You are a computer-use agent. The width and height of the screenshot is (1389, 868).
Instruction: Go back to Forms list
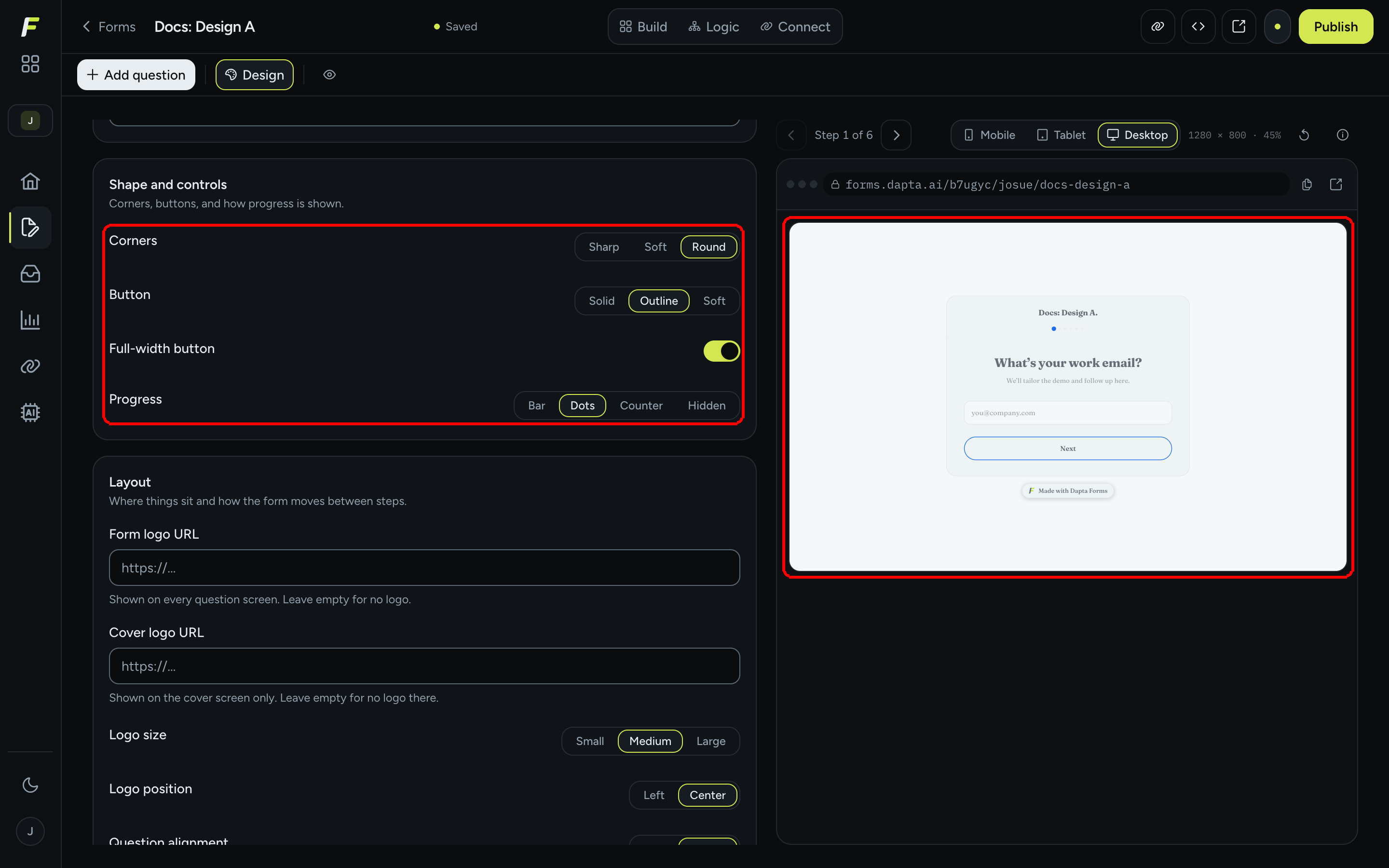coord(109,27)
